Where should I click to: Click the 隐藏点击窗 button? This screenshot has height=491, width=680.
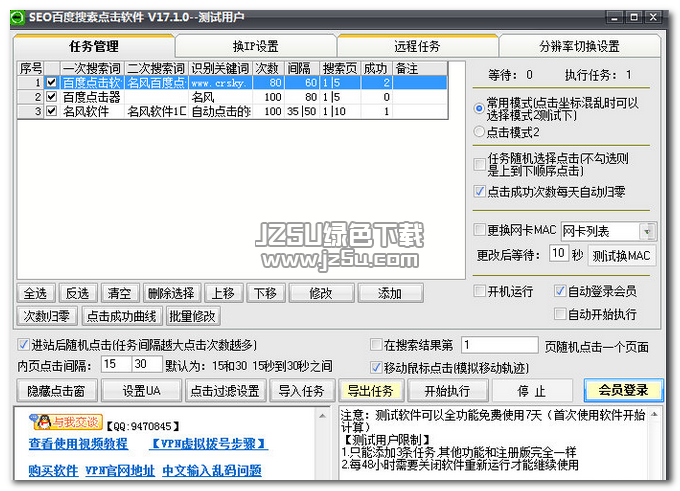(x=57, y=391)
